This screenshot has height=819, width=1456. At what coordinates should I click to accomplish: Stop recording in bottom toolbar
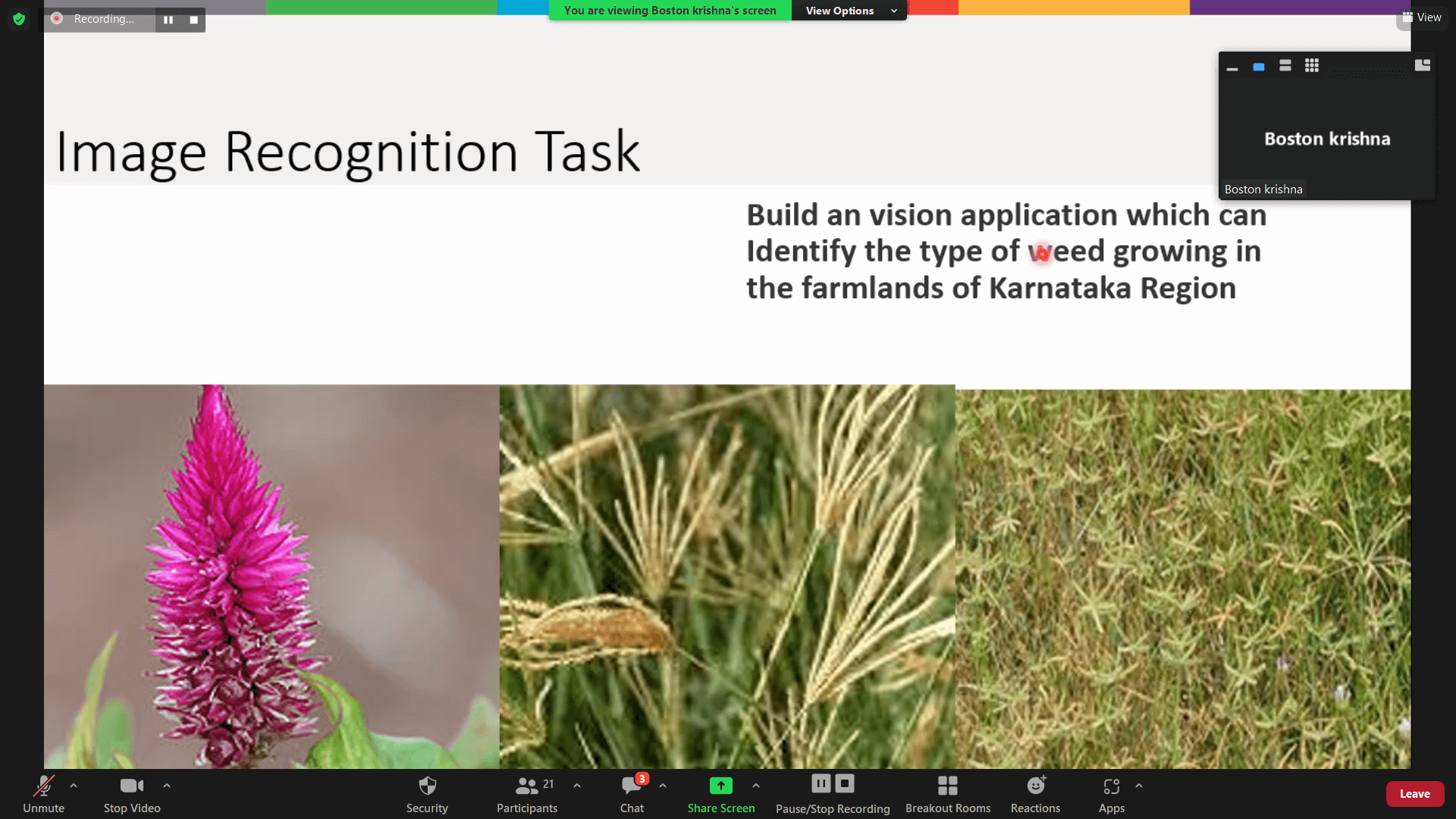click(845, 783)
